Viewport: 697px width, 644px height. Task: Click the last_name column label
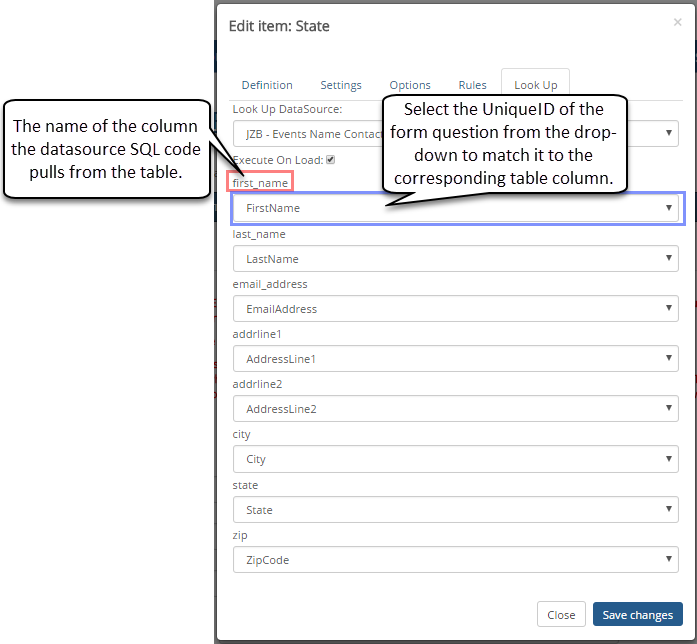[x=259, y=234]
